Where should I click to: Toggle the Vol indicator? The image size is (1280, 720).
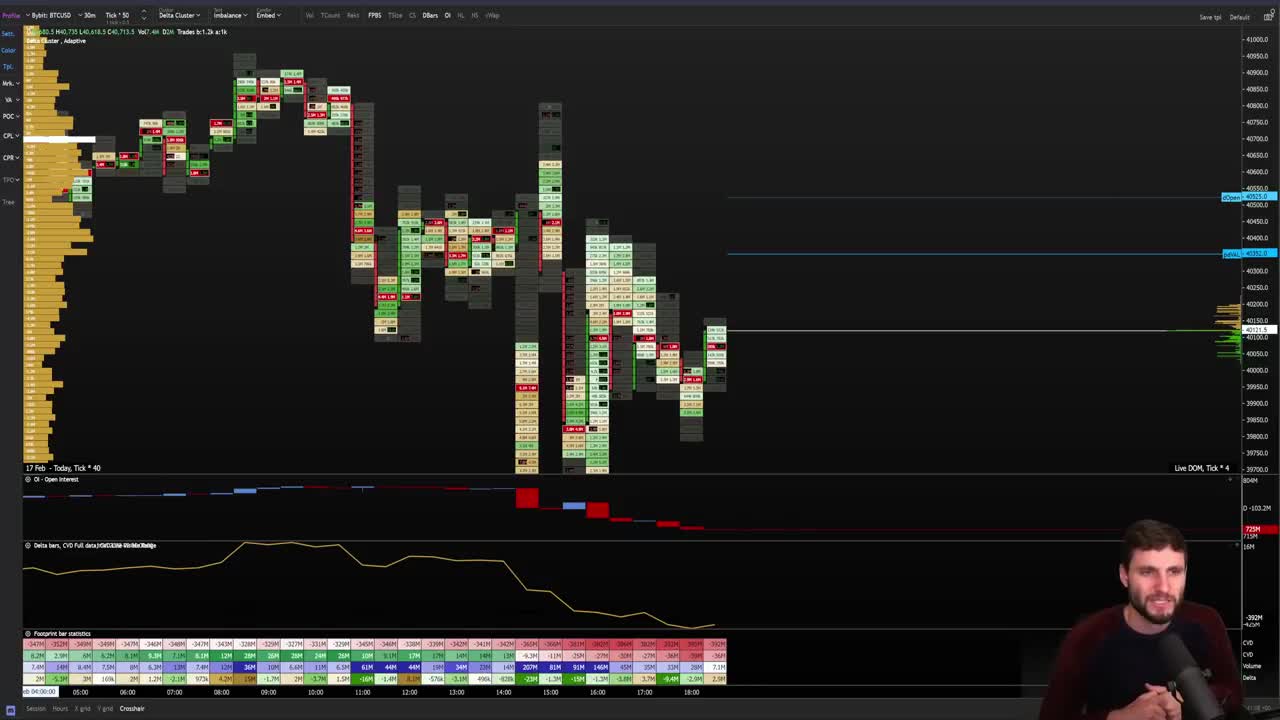click(310, 15)
